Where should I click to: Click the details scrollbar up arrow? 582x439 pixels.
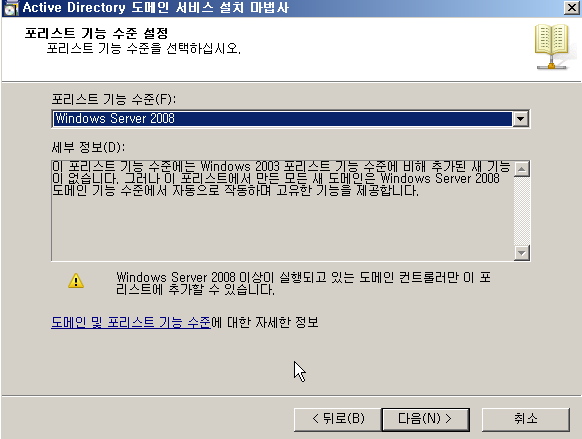click(522, 170)
